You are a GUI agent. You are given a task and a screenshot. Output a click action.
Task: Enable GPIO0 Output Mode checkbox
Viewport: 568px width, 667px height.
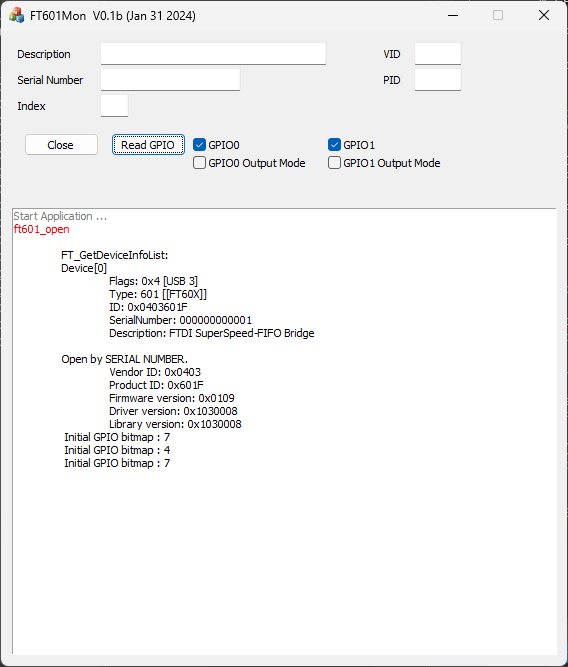(199, 163)
